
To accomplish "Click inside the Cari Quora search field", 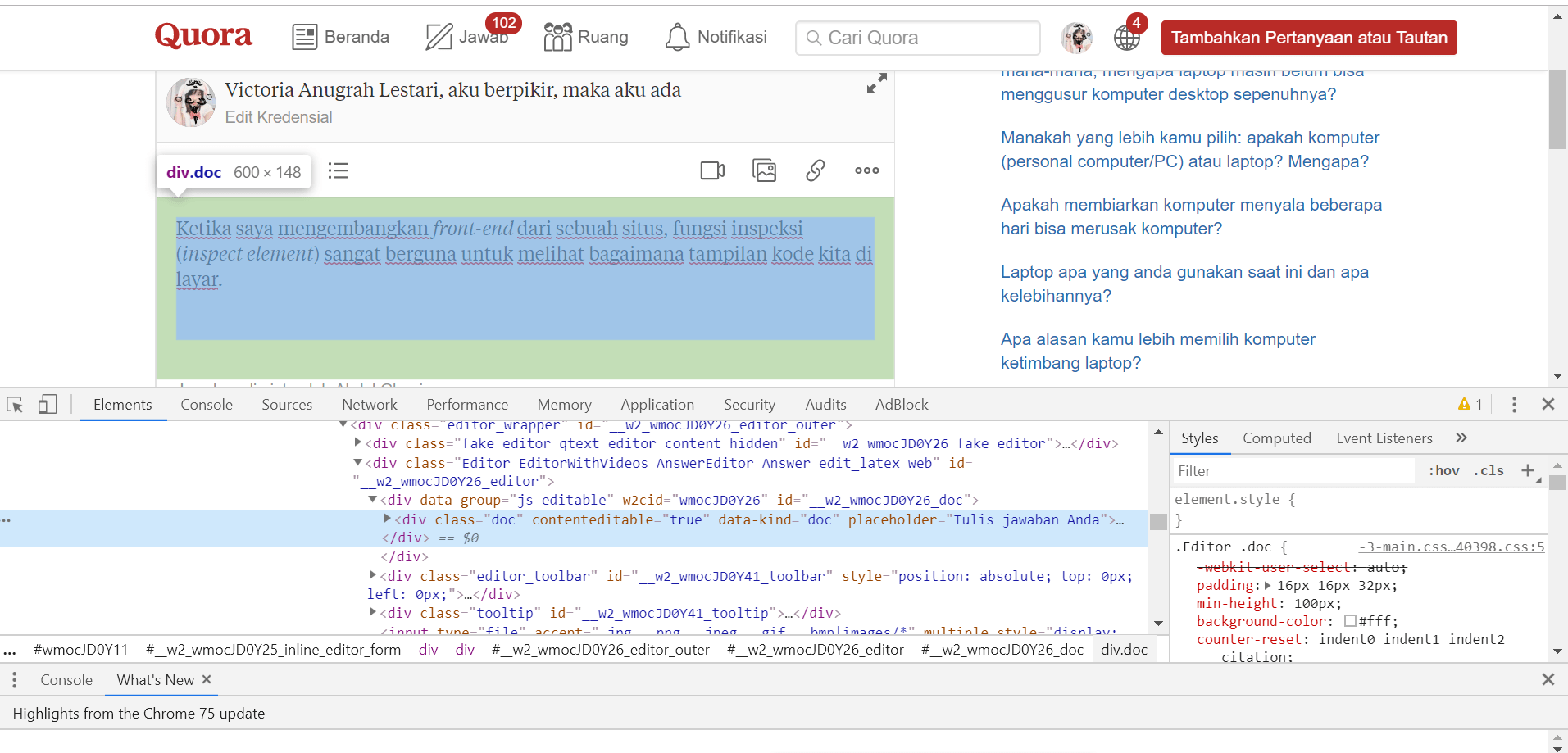I will point(916,38).
